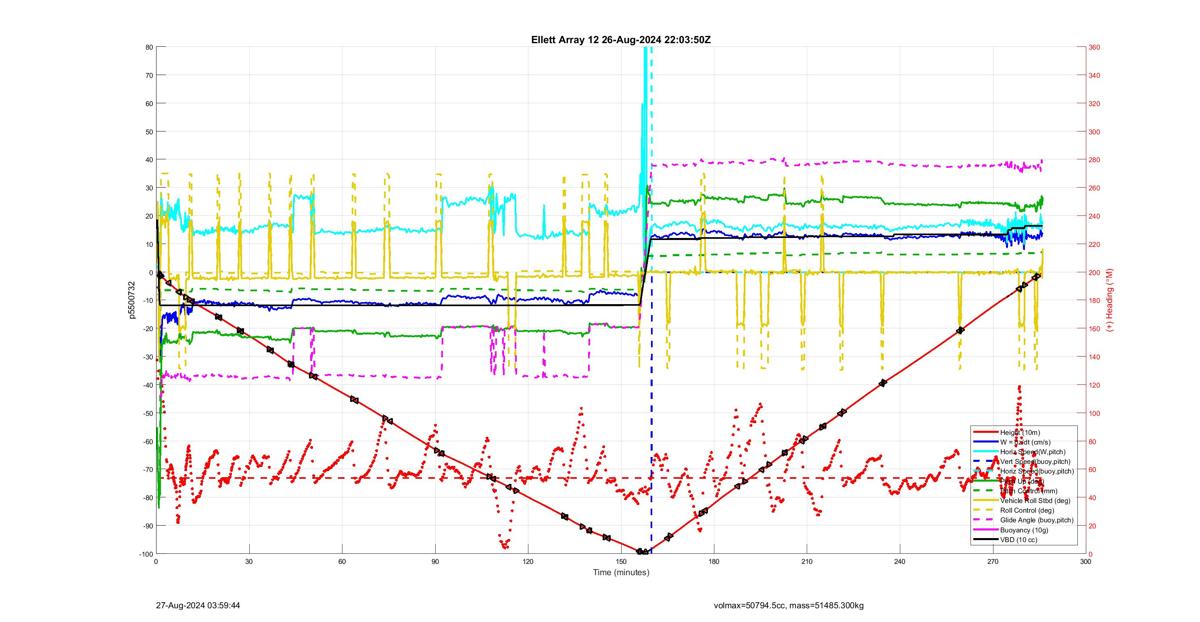Viewport: 1200px width, 622px height.
Task: Click the "volmax=50794.5cc, mass=51485.300kg" footer text
Action: 788,605
